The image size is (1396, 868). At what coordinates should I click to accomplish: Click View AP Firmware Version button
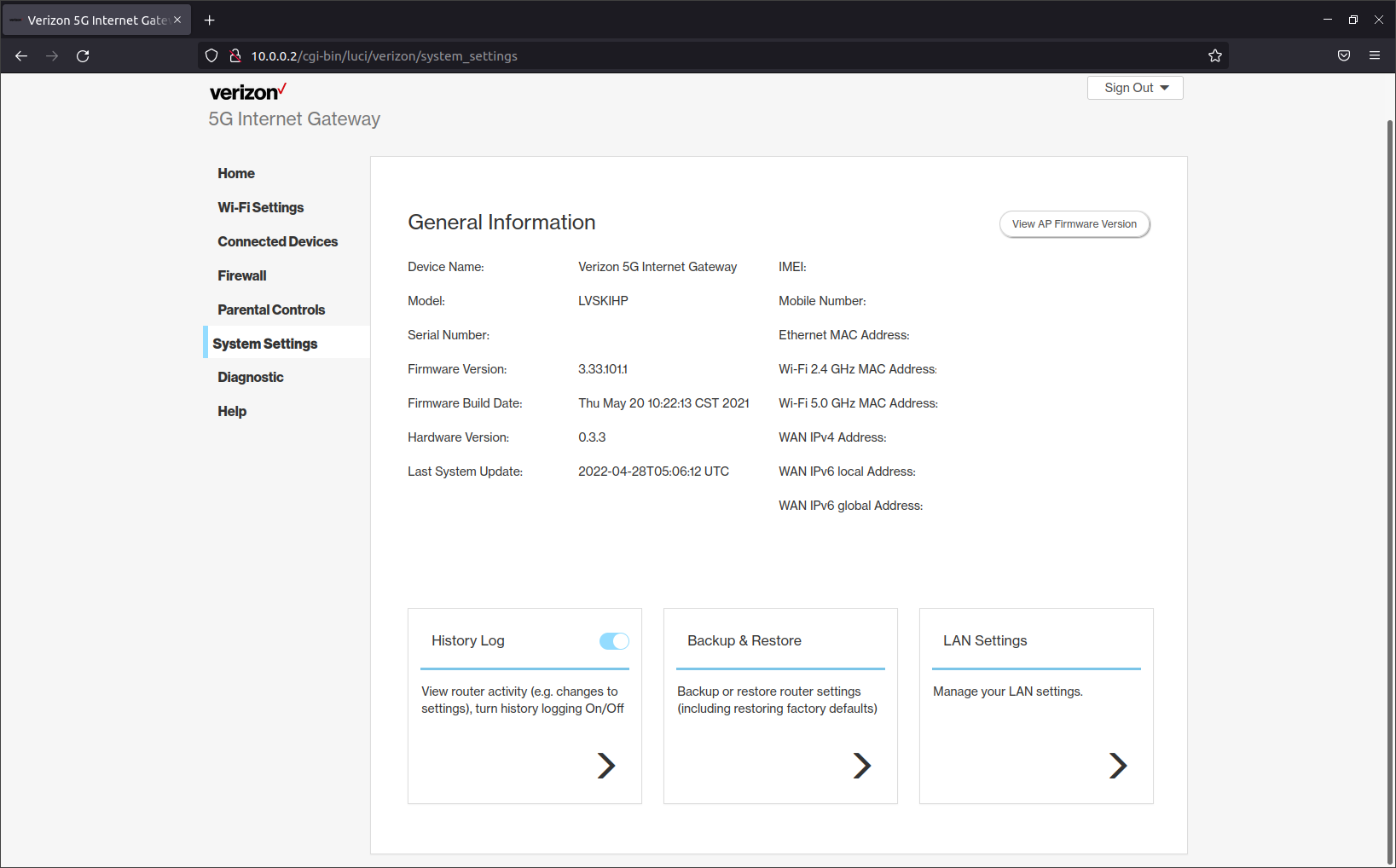(1075, 224)
